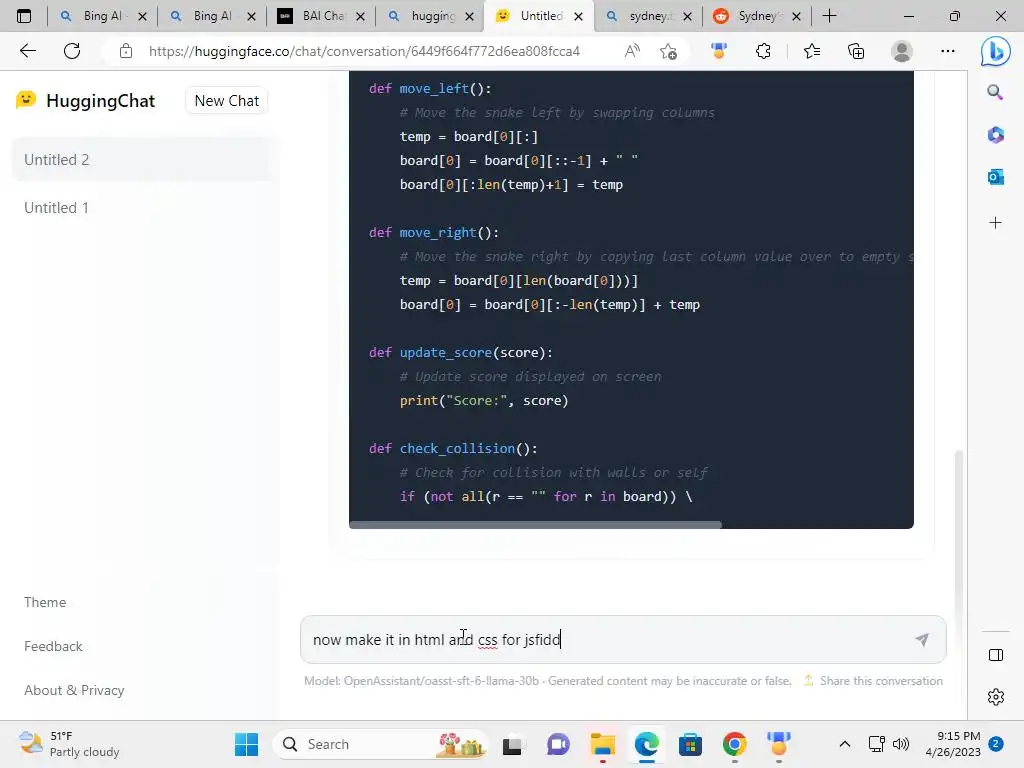Screen dimensions: 1024x768
Task: Open a new browser tab
Action: tap(829, 16)
